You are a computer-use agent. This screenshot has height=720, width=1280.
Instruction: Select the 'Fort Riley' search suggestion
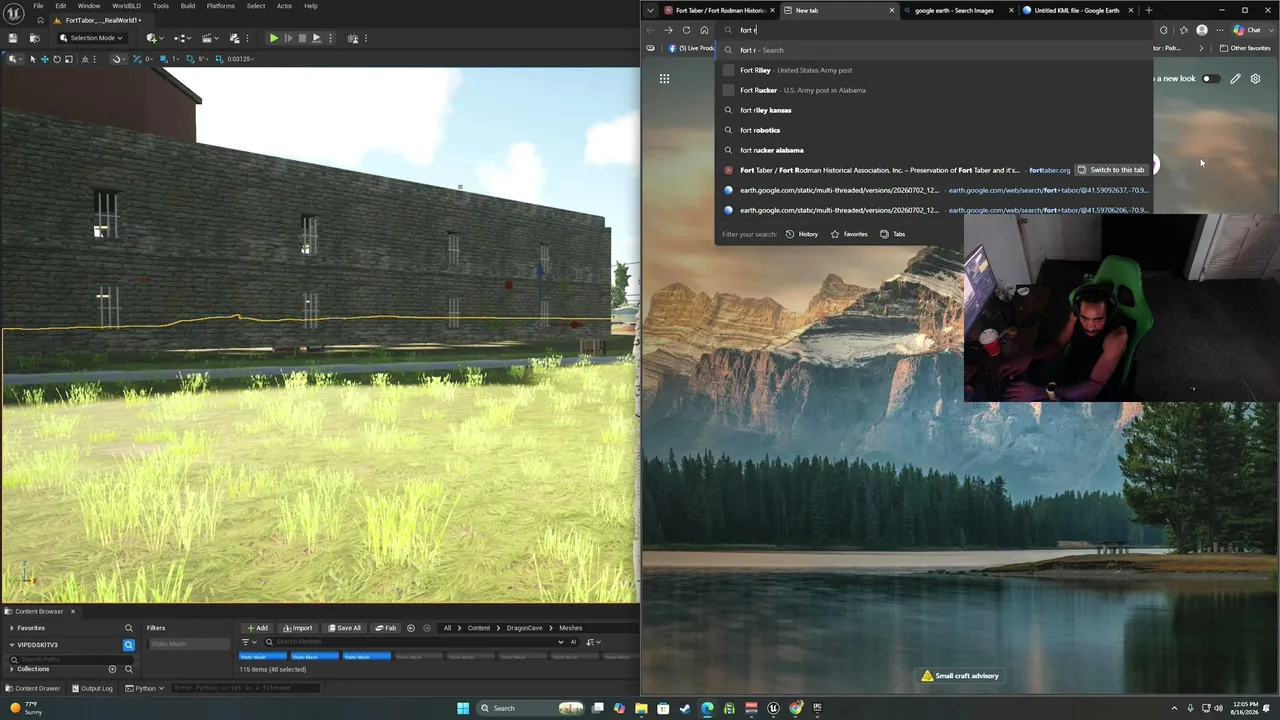point(934,70)
